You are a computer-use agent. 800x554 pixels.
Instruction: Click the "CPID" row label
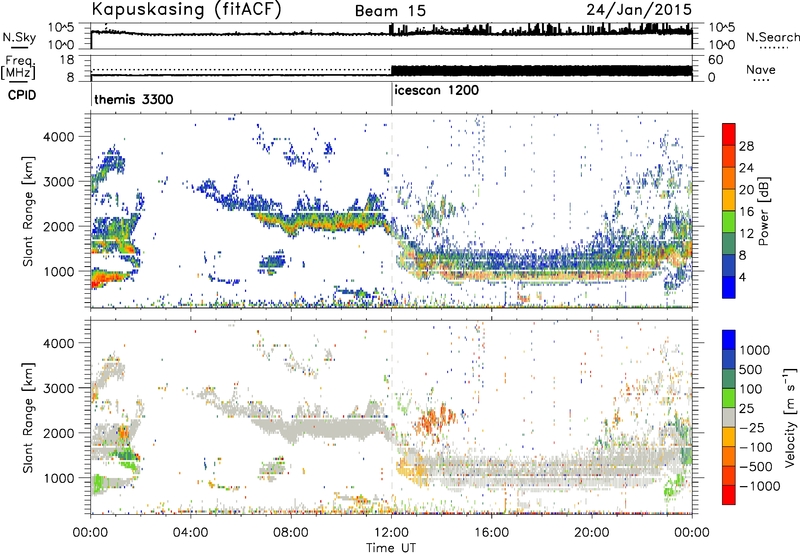click(x=22, y=95)
